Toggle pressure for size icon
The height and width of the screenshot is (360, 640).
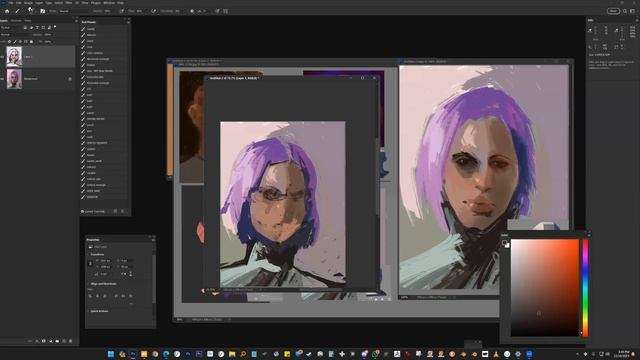(x=217, y=11)
